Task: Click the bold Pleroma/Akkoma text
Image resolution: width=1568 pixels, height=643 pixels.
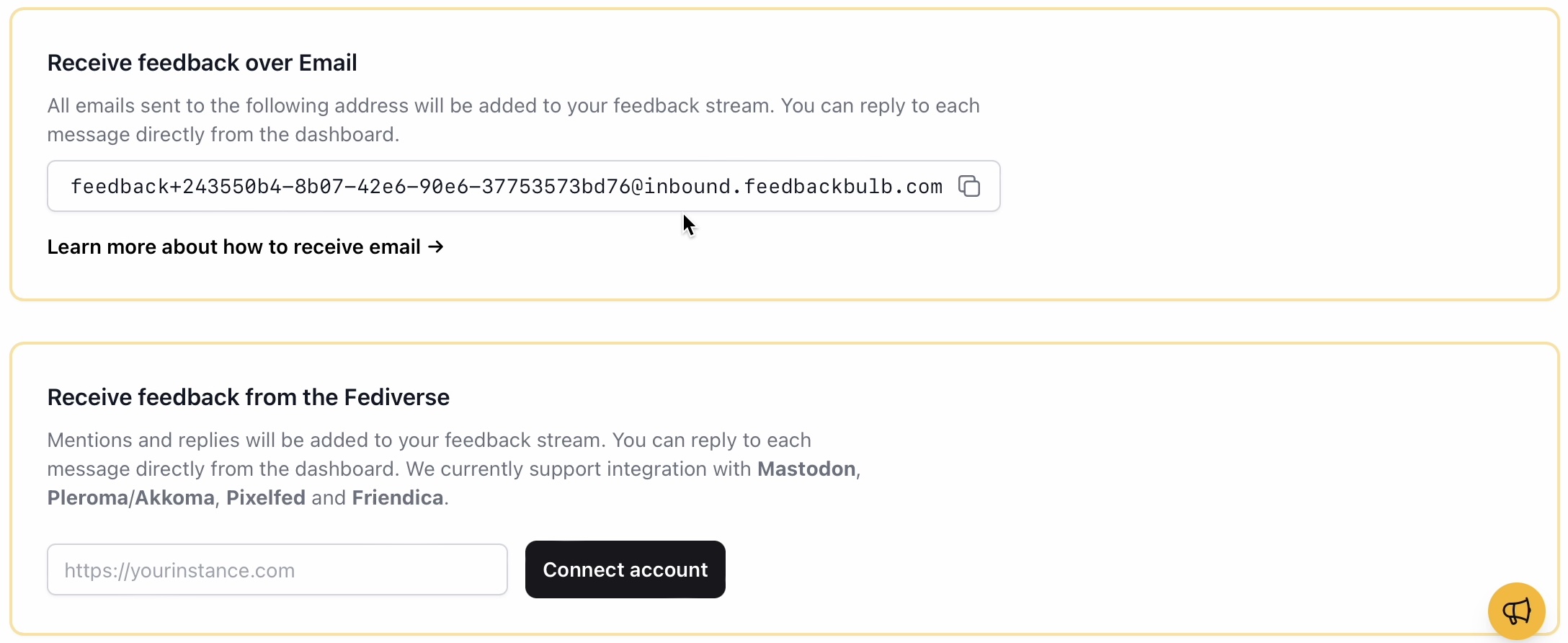Action: [130, 497]
